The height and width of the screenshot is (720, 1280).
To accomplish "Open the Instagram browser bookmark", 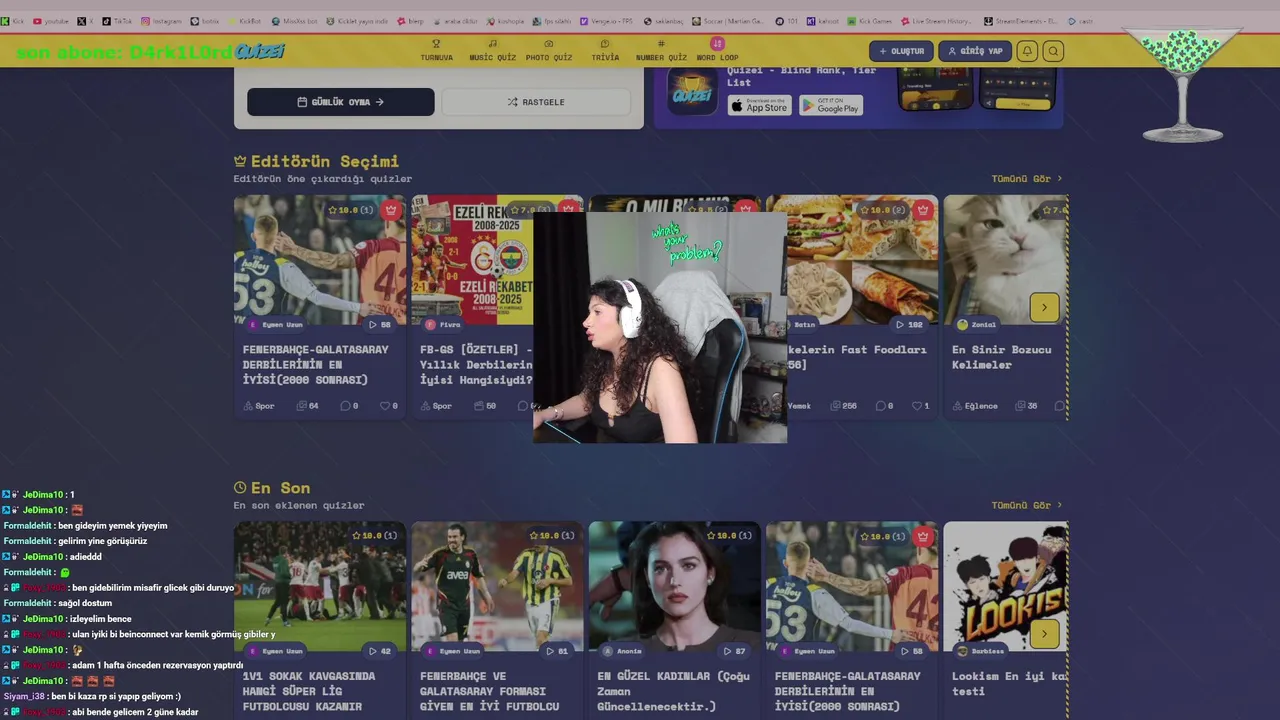I will coord(161,21).
